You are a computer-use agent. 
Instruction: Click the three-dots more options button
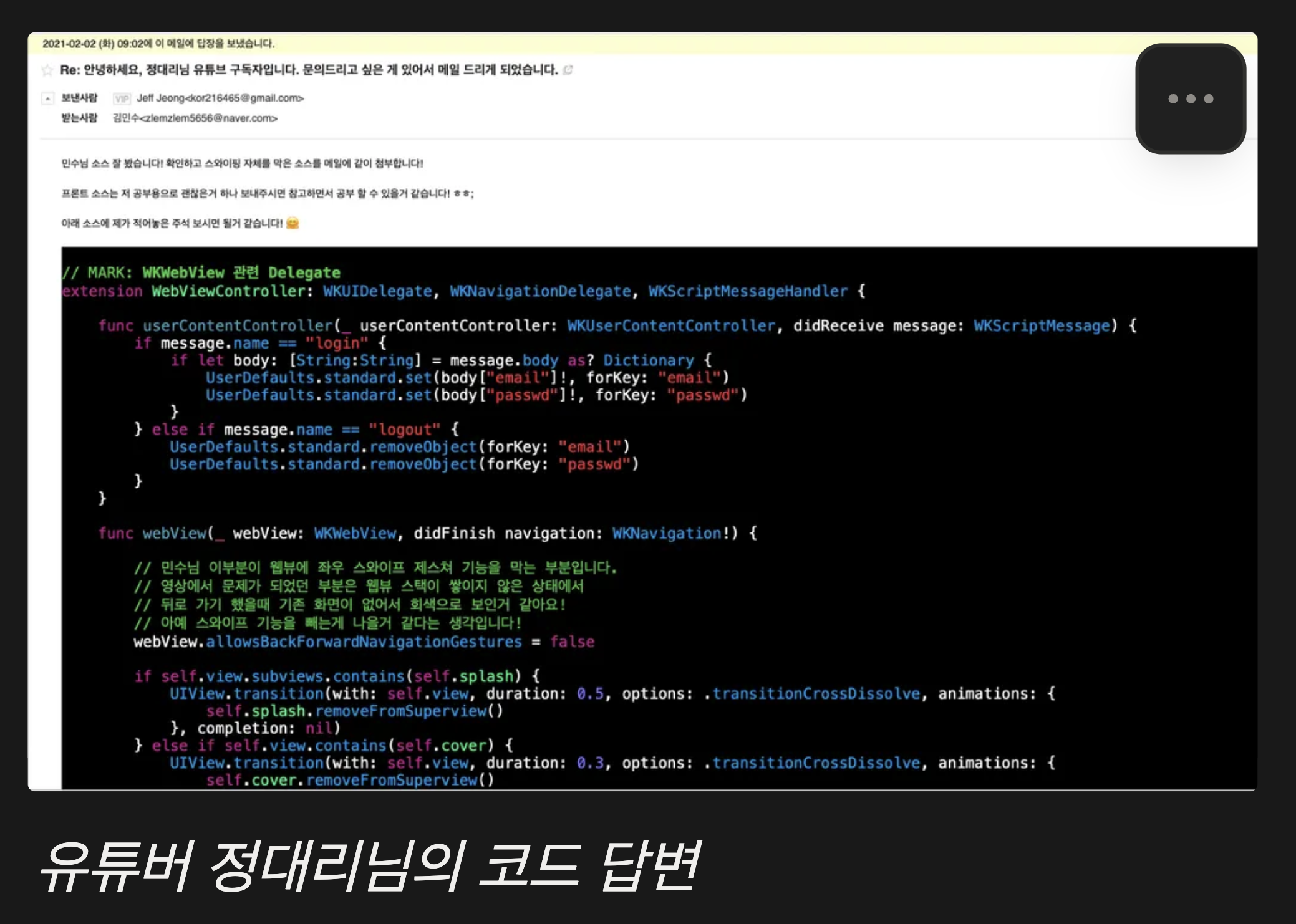pos(1190,99)
